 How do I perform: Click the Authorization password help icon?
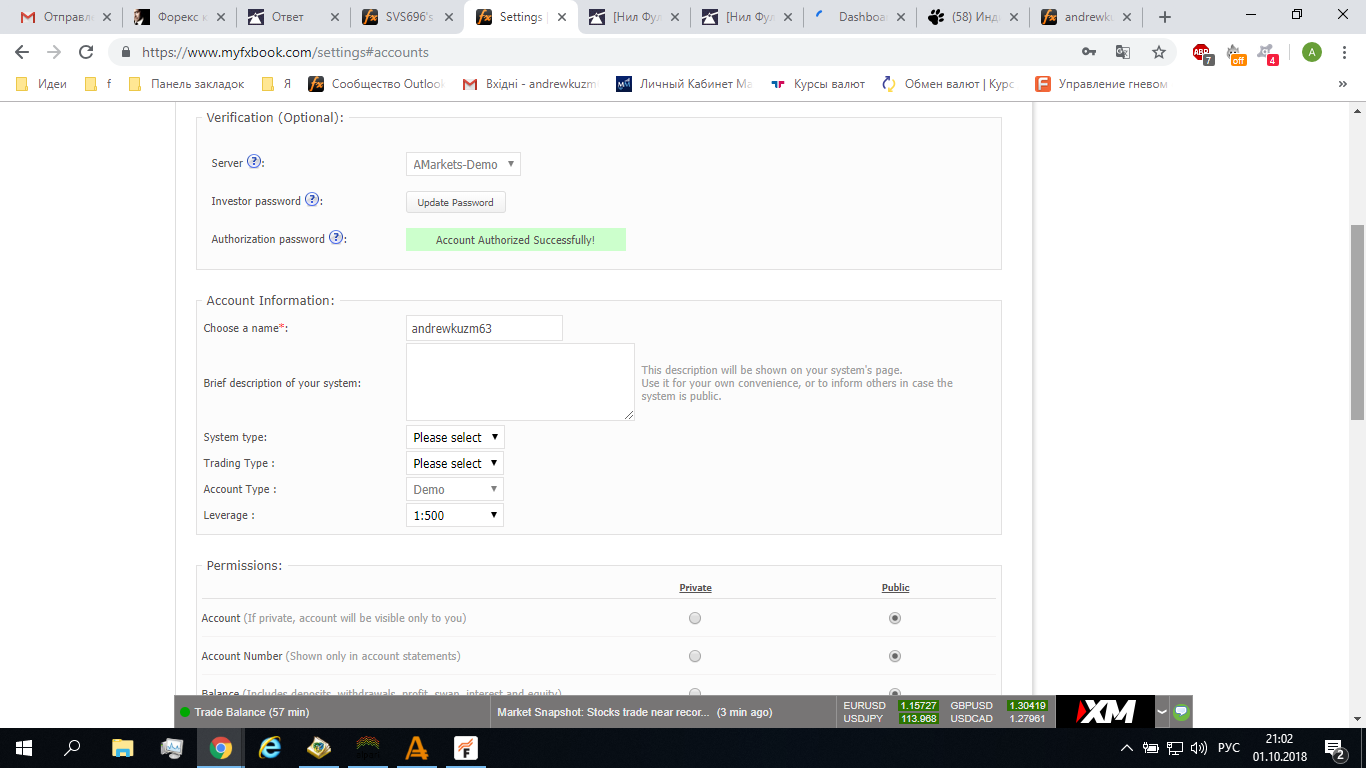336,238
